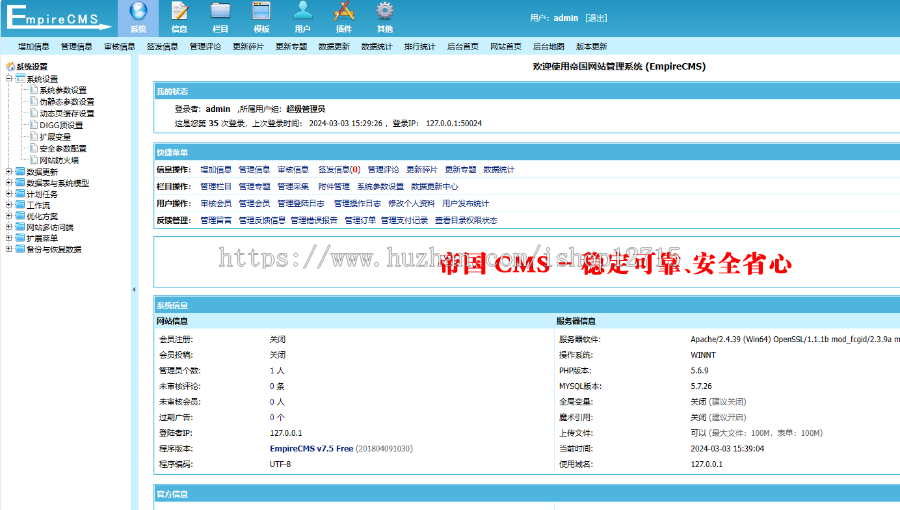Expand the 数据表与系统模型 tree node
900x510 pixels.
pos(9,183)
